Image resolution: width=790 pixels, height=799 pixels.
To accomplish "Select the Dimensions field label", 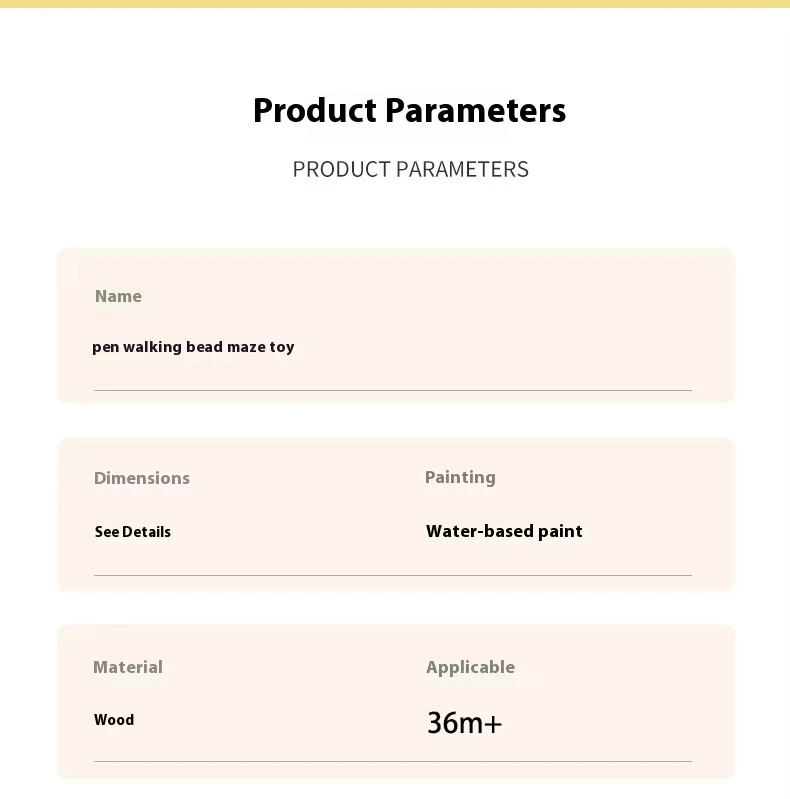I will pyautogui.click(x=141, y=478).
